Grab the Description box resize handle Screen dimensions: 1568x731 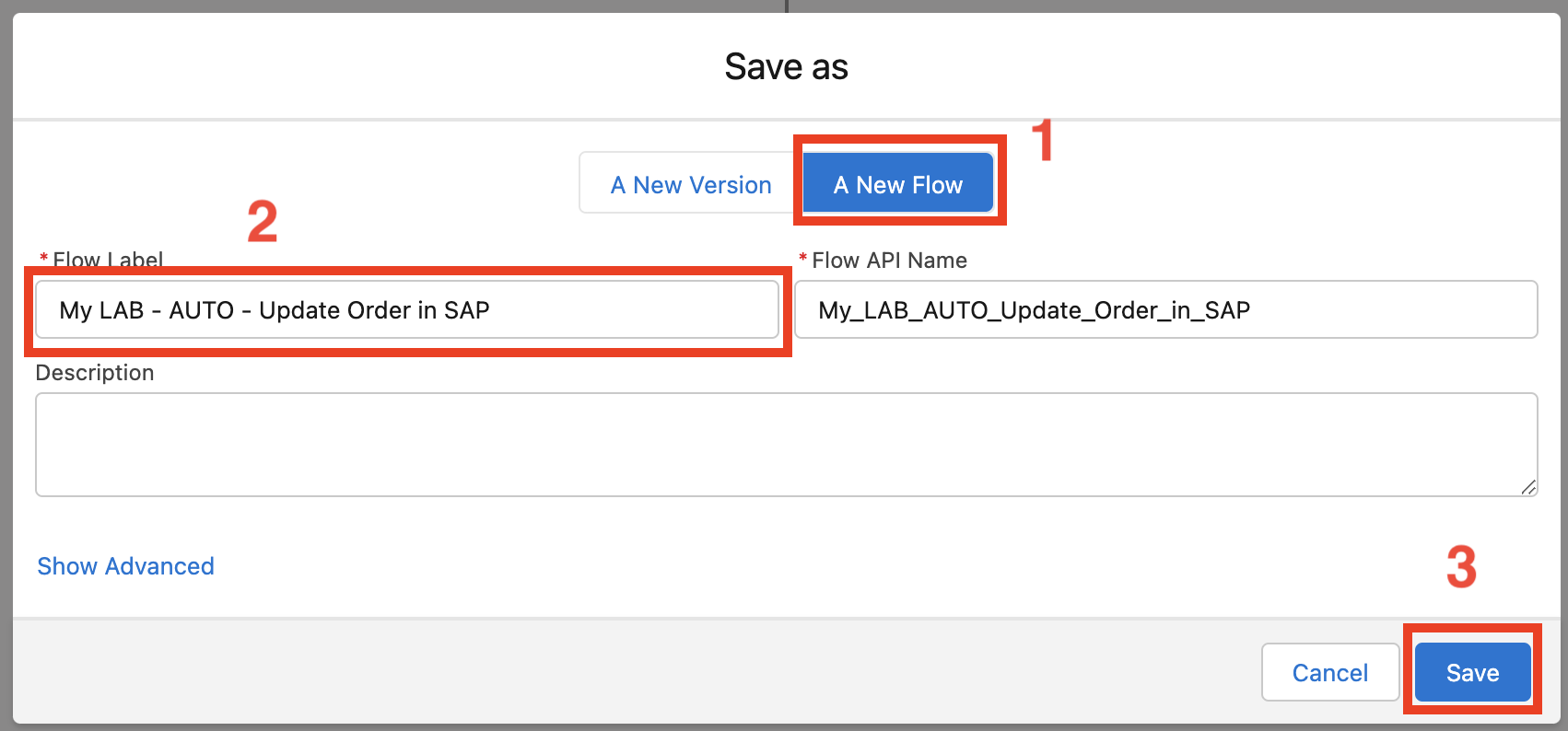(1528, 487)
